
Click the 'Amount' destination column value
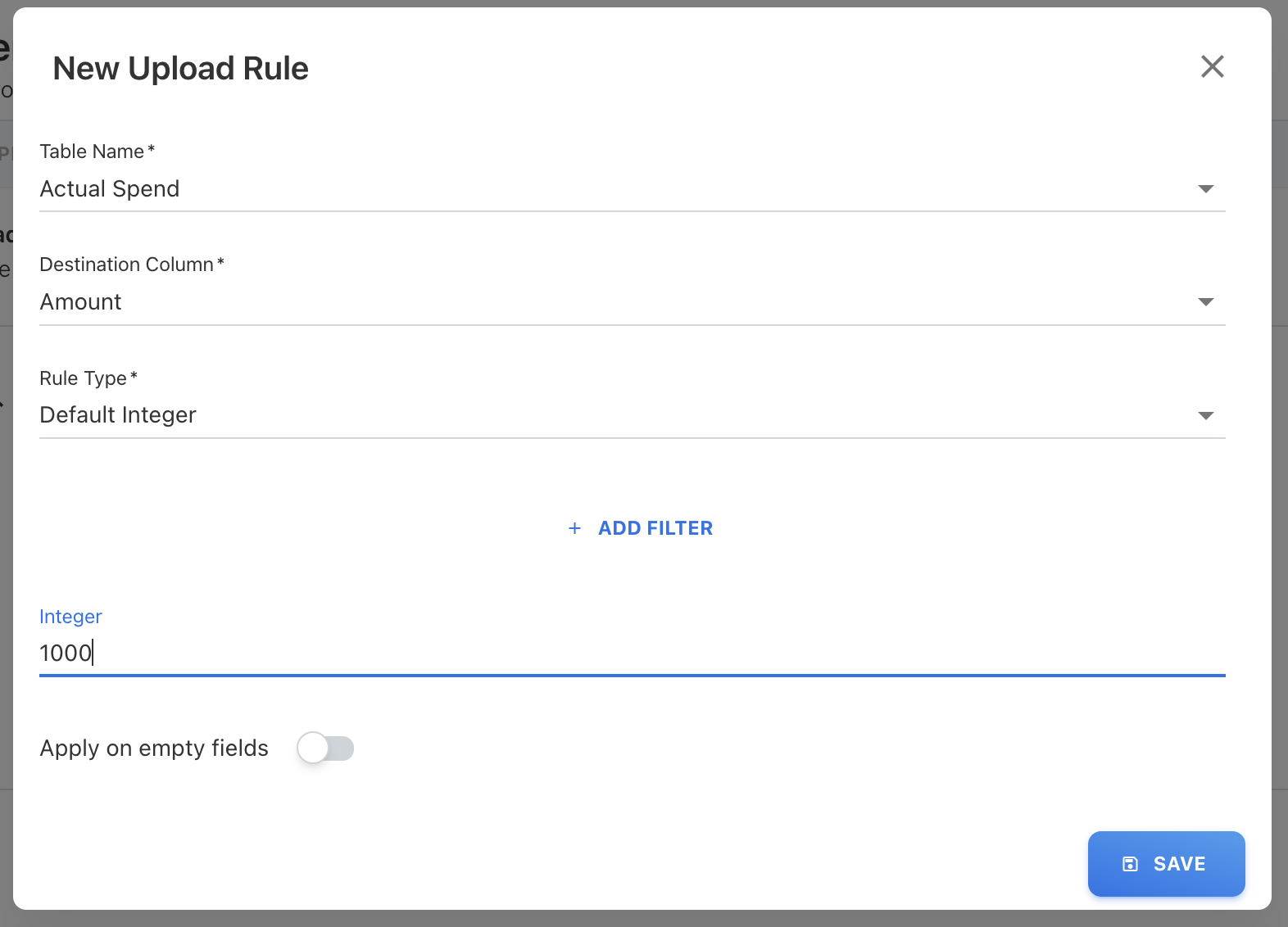pos(80,302)
